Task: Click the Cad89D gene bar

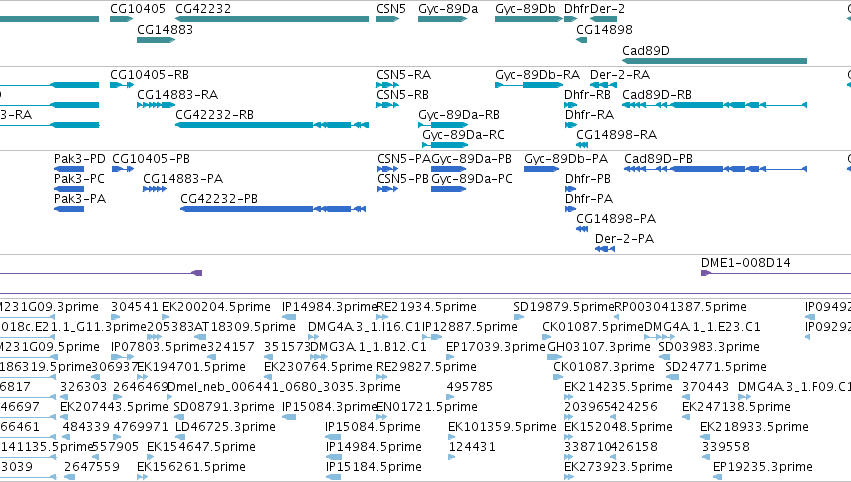Action: click(714, 61)
